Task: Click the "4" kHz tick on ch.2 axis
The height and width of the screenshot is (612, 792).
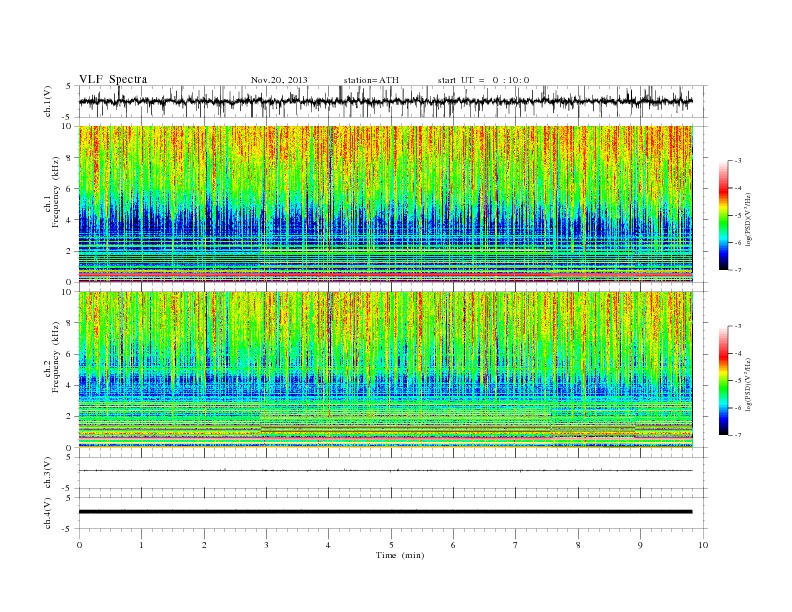Action: (x=70, y=385)
